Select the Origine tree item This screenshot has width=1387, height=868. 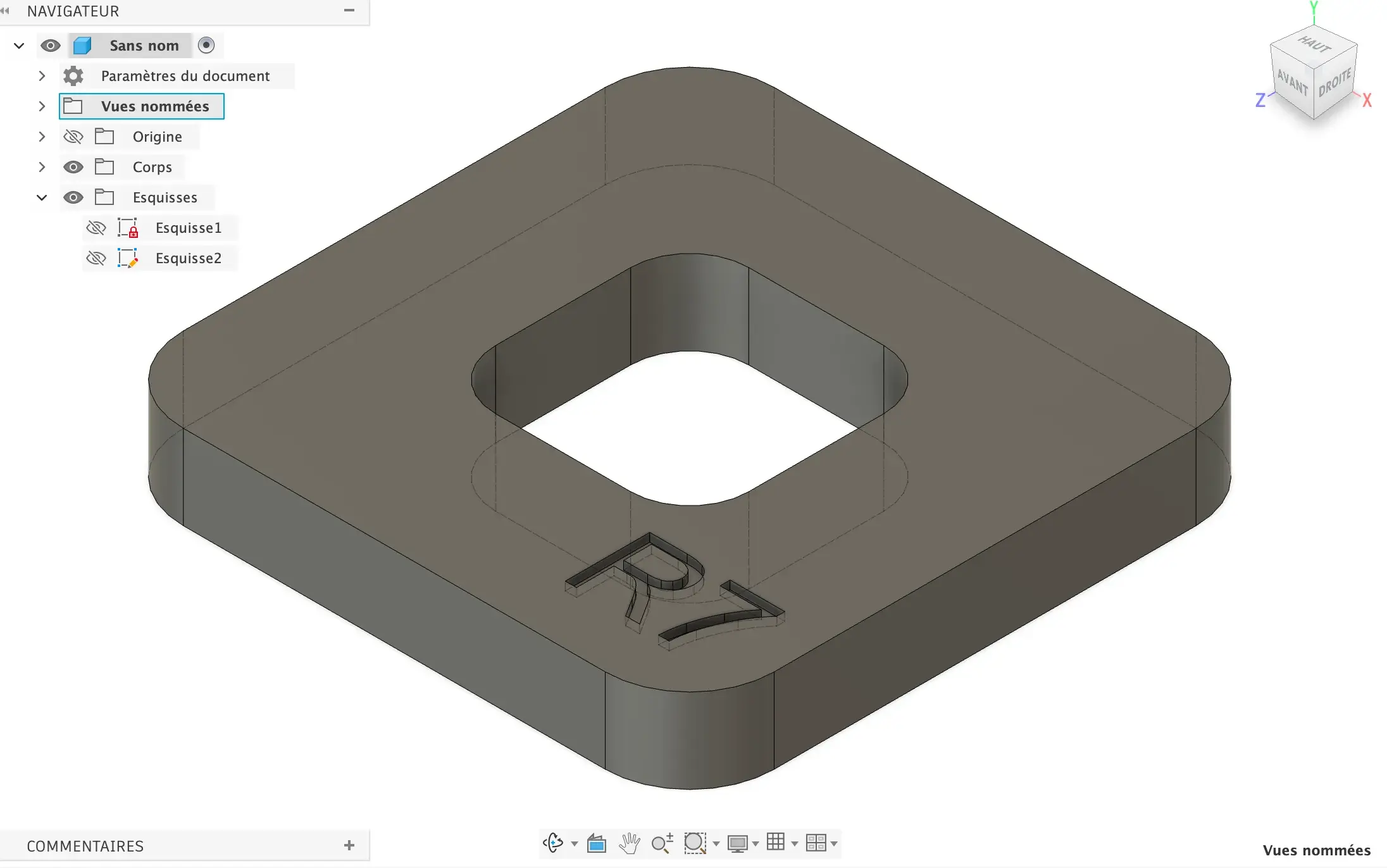[x=158, y=137]
